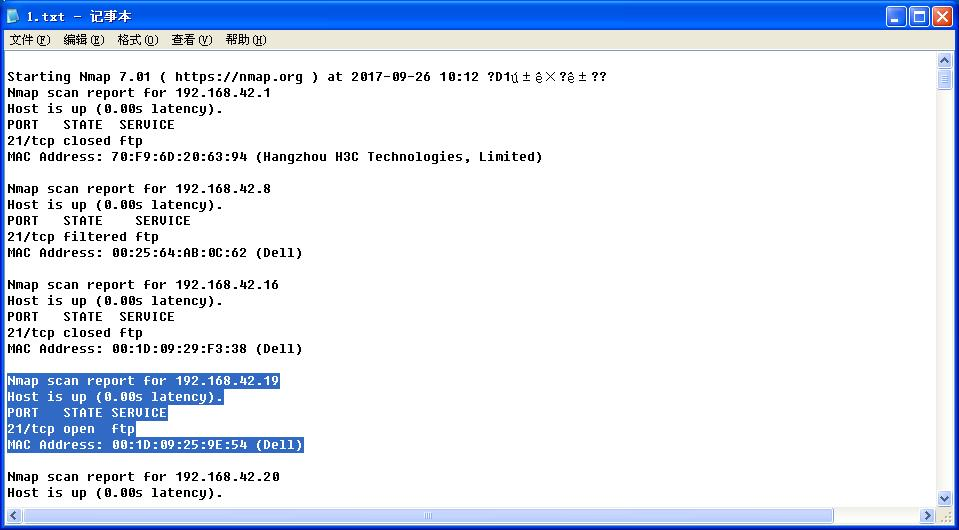Click the highlighted '21/tcp open ftp' line
Screen dimensions: 959x530
(70, 429)
